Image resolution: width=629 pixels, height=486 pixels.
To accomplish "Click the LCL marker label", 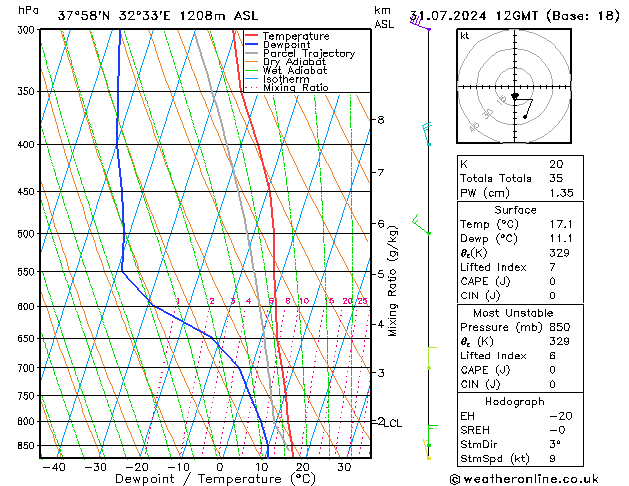I will [x=392, y=423].
